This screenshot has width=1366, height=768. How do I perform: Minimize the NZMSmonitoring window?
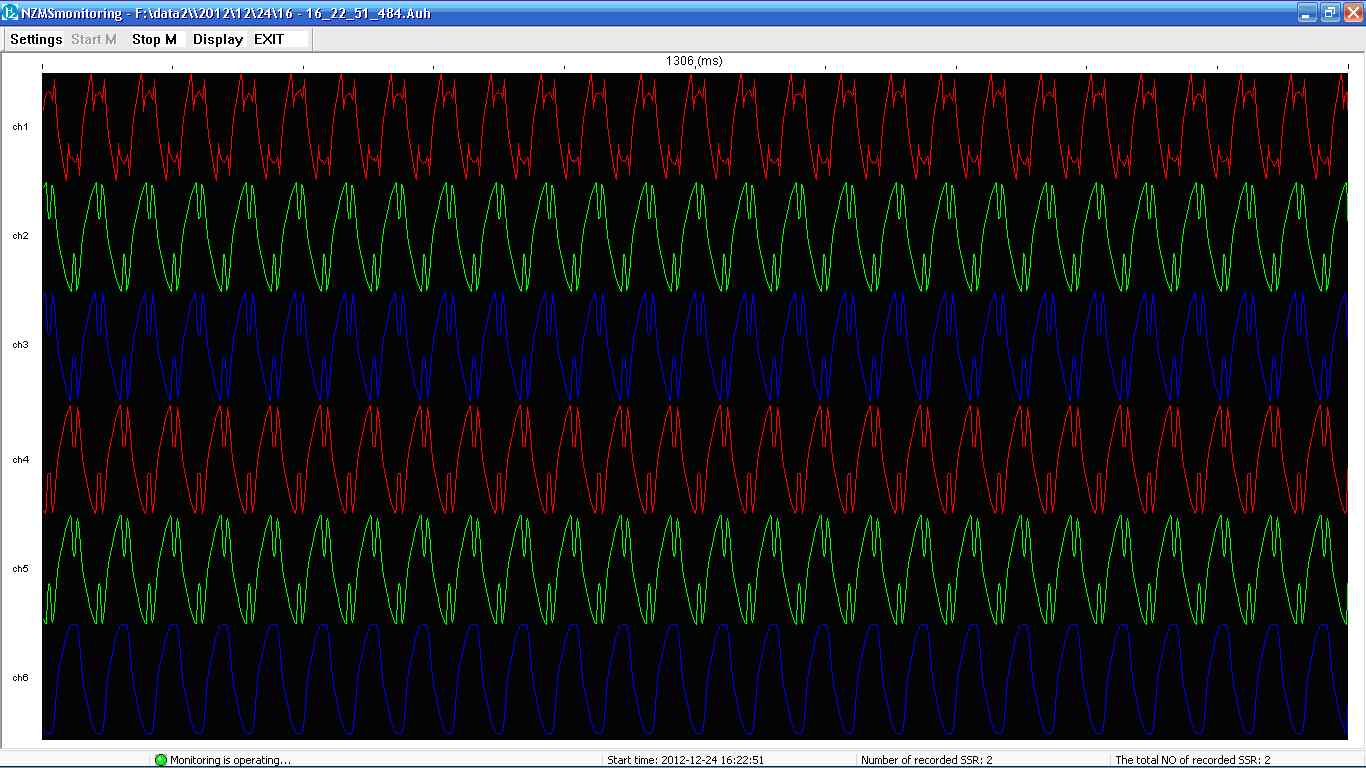point(1307,13)
